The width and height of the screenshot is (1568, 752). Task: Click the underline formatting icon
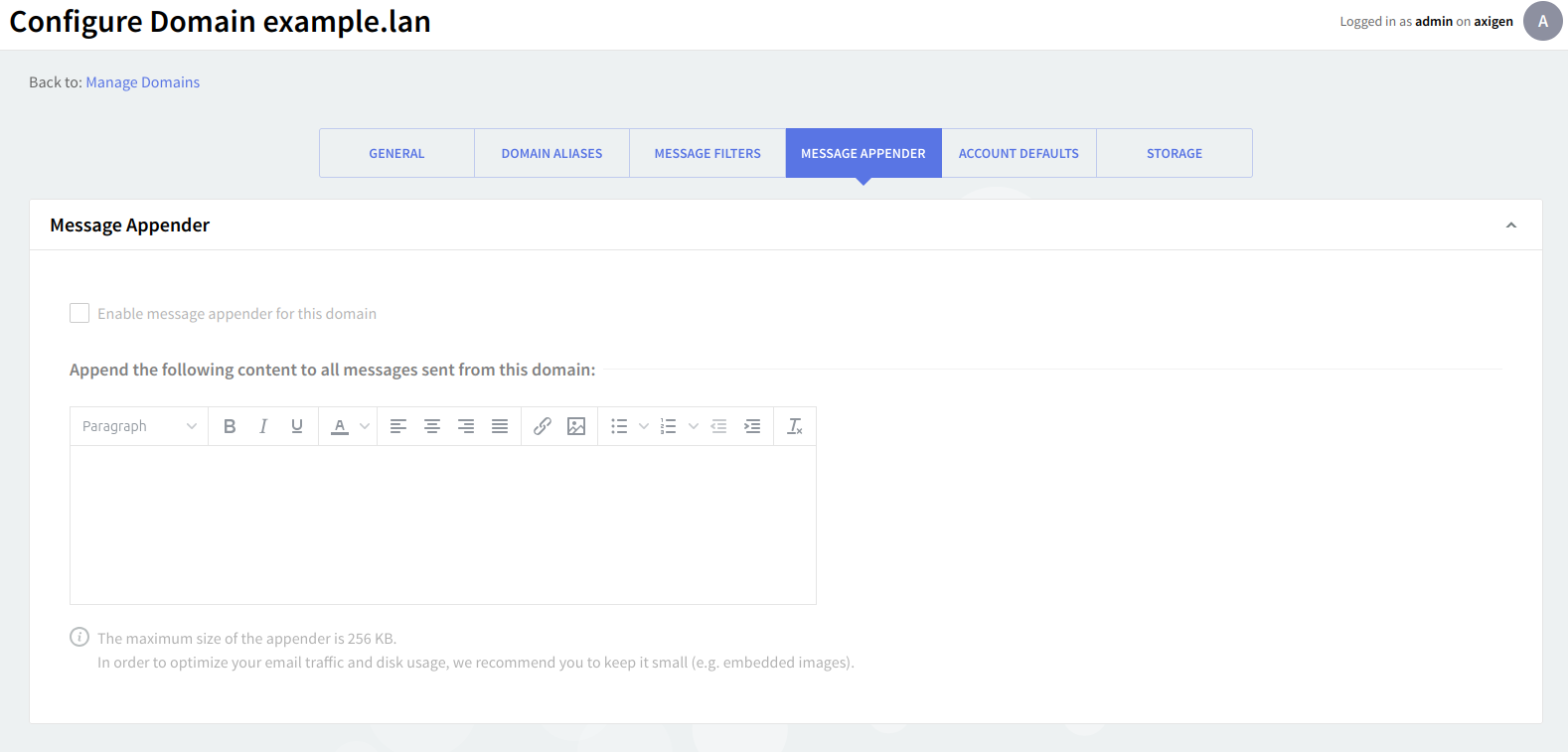click(297, 426)
